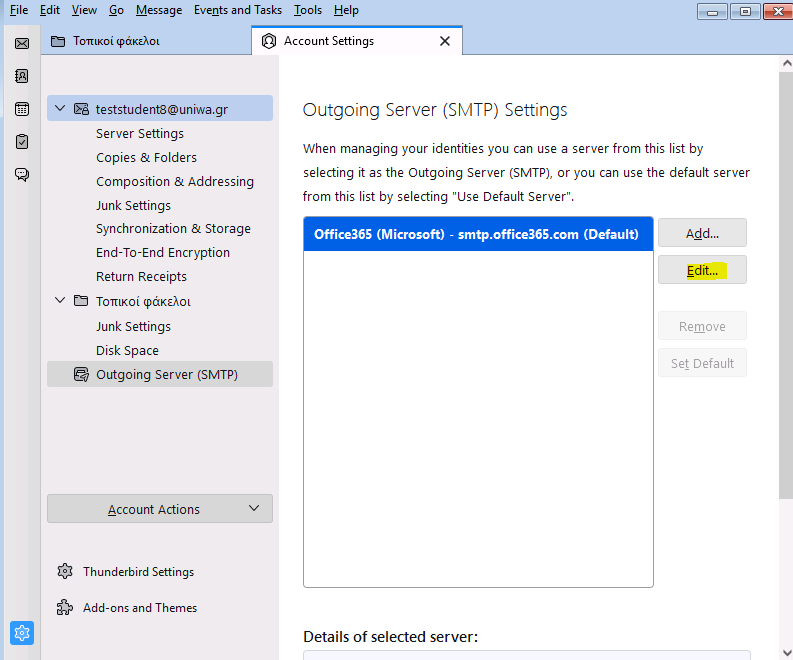Image resolution: width=793 pixels, height=660 pixels.
Task: Collapse the teststudent8@uniwa.gr account tree
Action: pos(60,108)
